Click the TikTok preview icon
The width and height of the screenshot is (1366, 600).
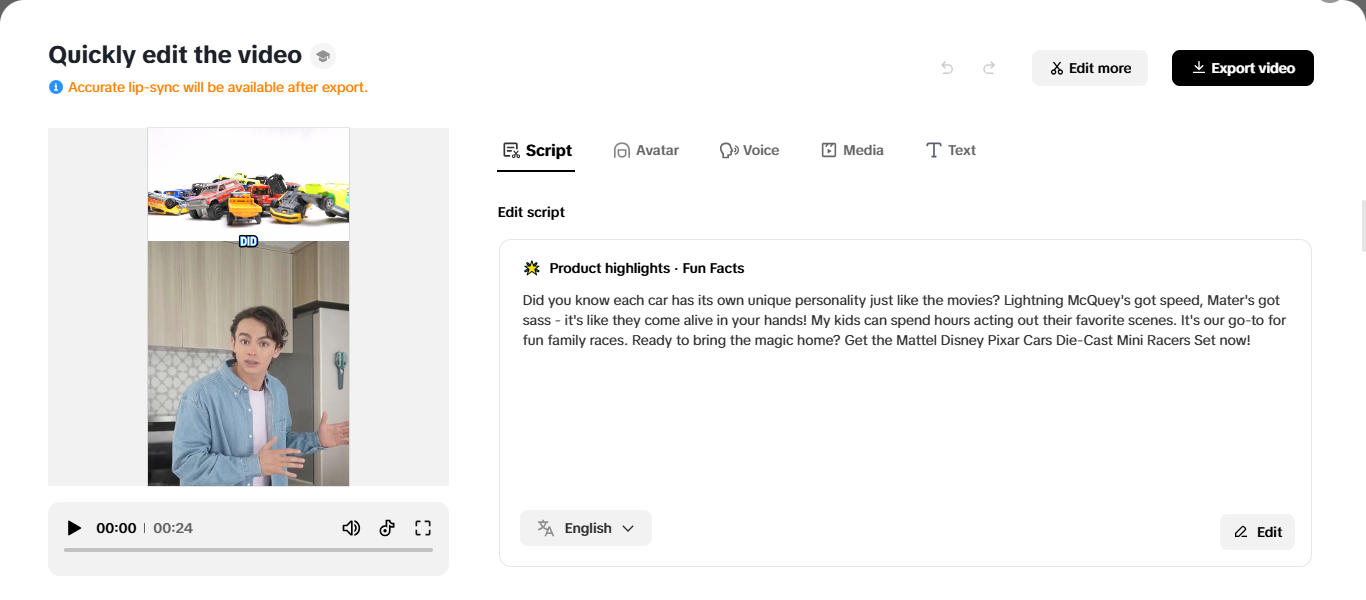click(387, 528)
